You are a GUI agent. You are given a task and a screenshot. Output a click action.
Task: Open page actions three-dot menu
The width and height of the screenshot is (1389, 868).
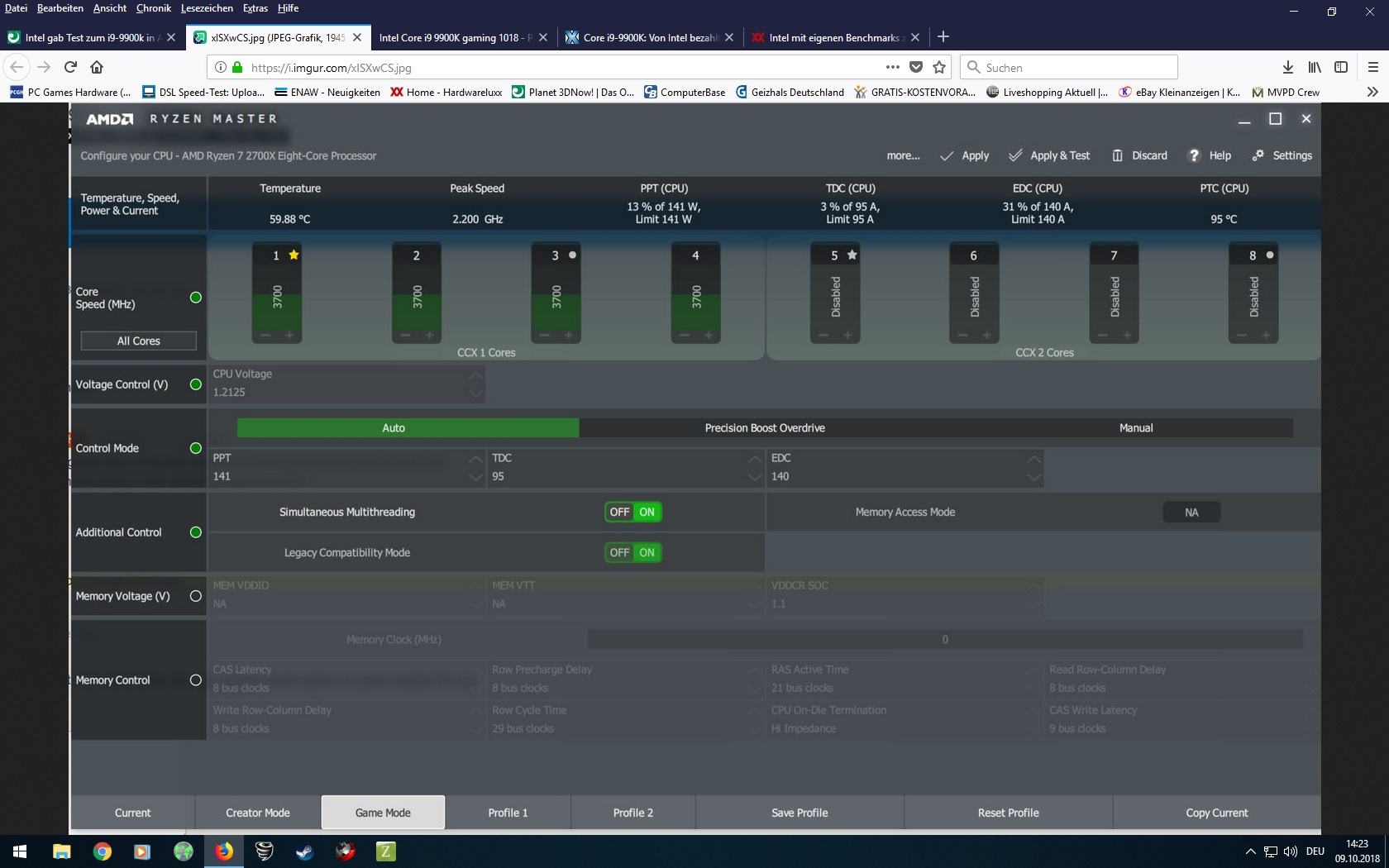pyautogui.click(x=893, y=67)
